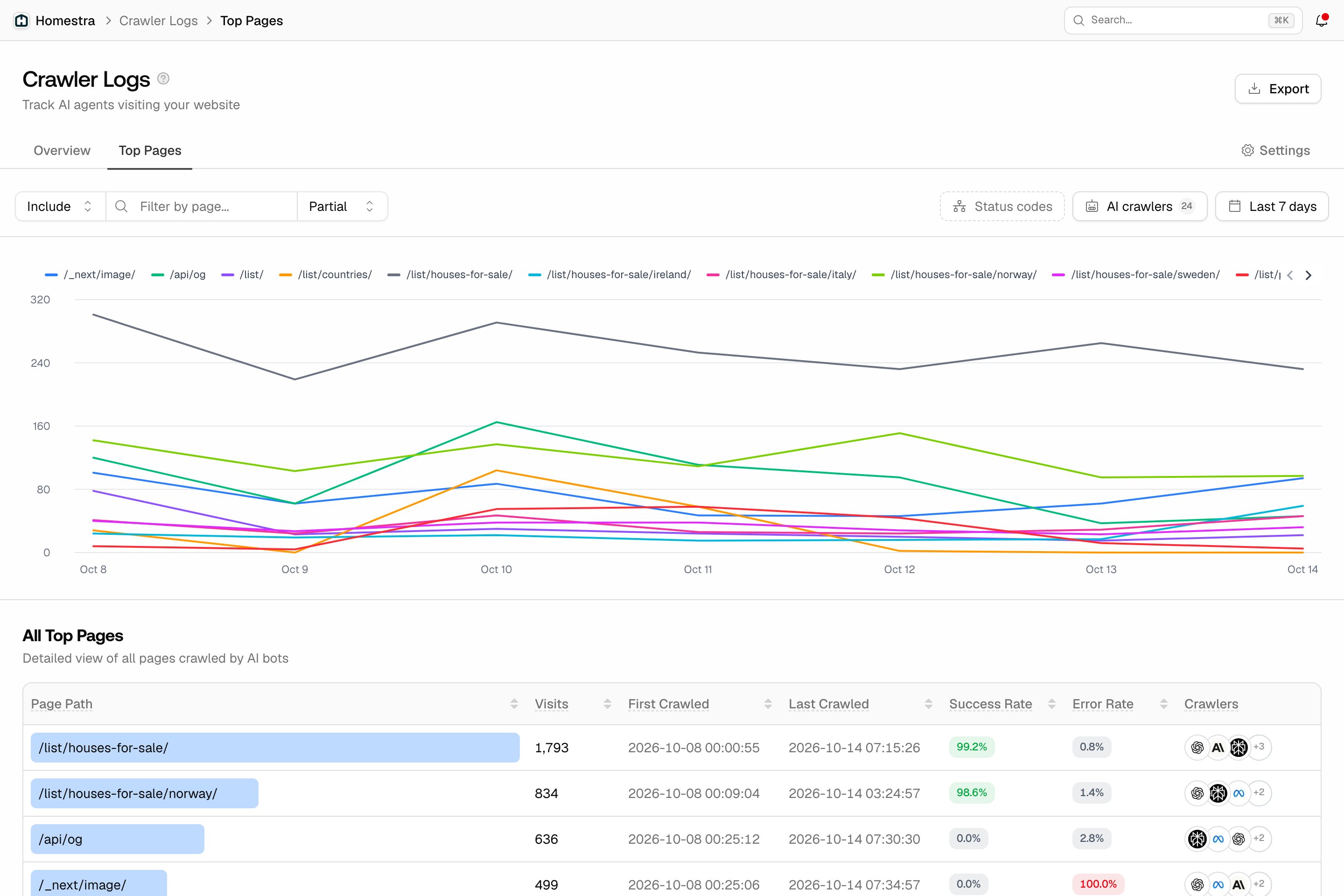Open the Include filter mode dropdown

60,206
